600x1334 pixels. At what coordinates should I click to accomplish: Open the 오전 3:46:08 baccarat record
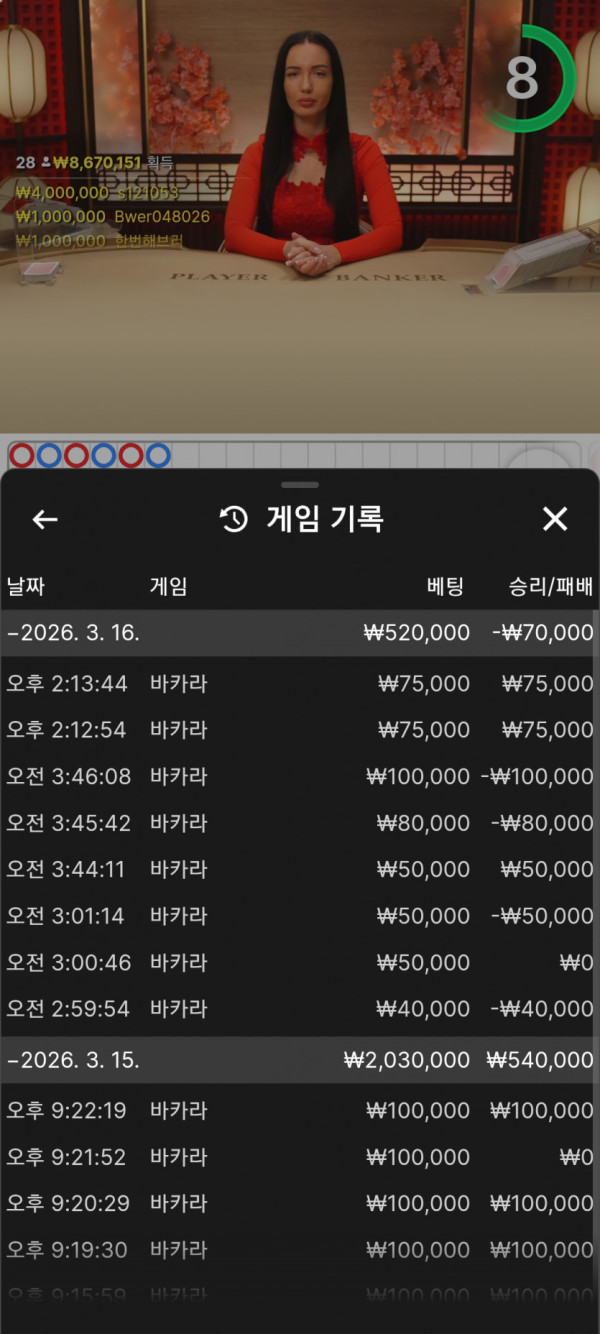[x=300, y=777]
